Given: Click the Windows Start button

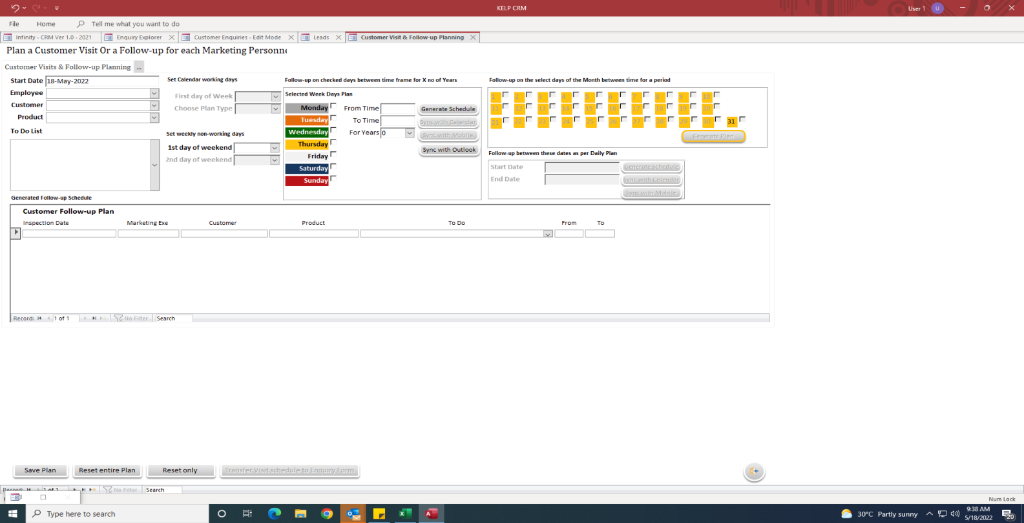Looking at the screenshot, I should (13, 514).
